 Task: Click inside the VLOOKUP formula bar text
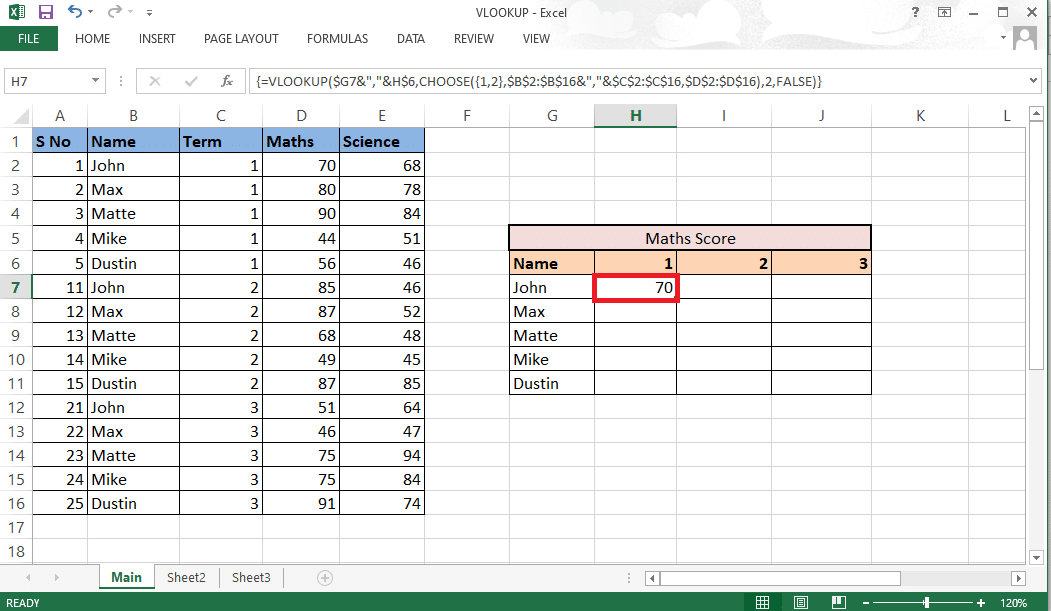538,81
